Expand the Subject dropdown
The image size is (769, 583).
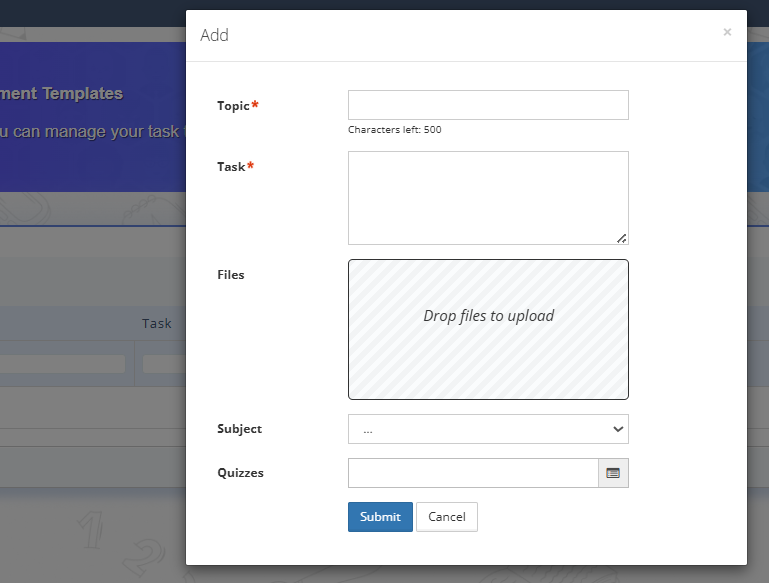[x=488, y=429]
